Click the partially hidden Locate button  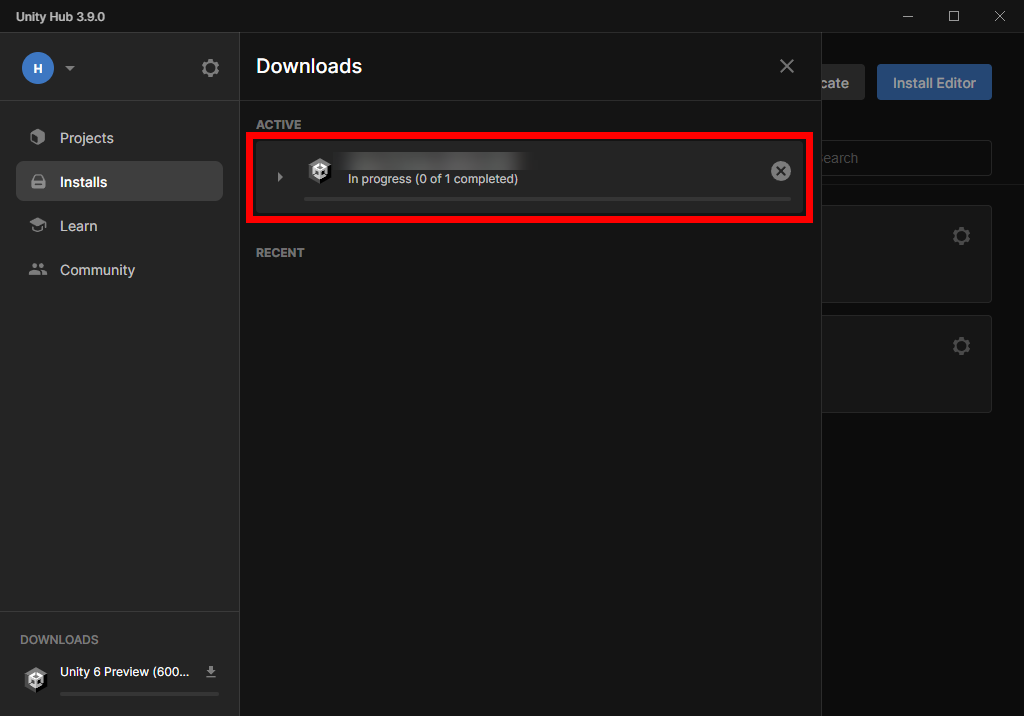[x=843, y=82]
